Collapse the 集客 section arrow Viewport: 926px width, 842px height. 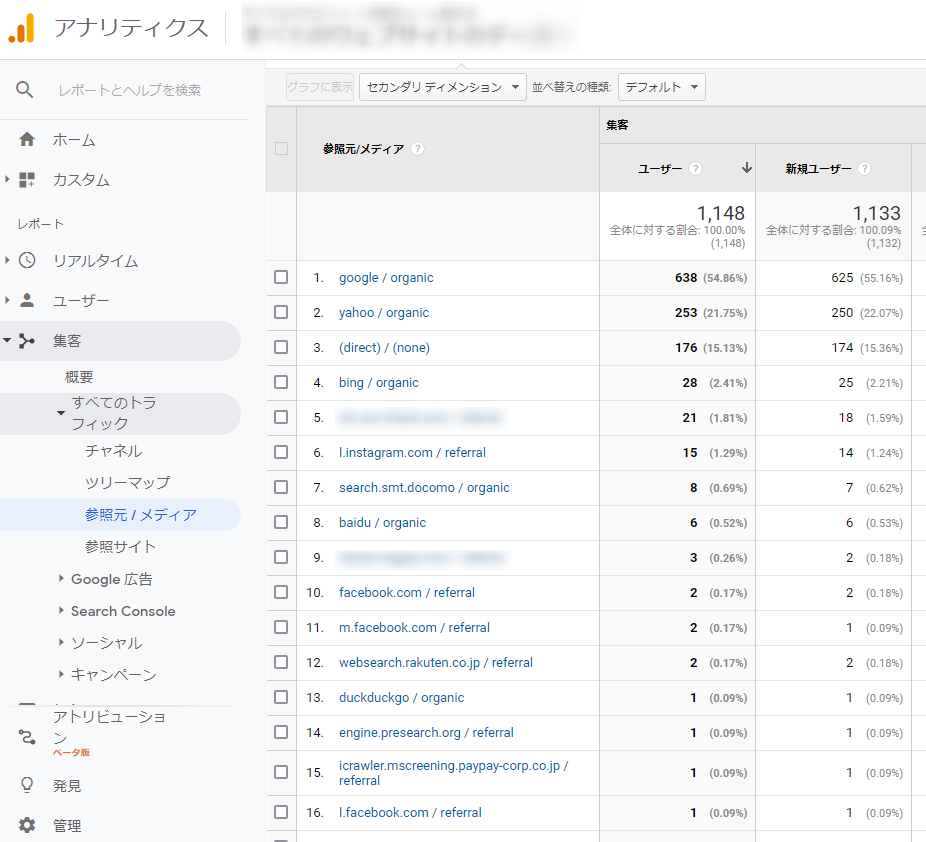[x=7, y=340]
